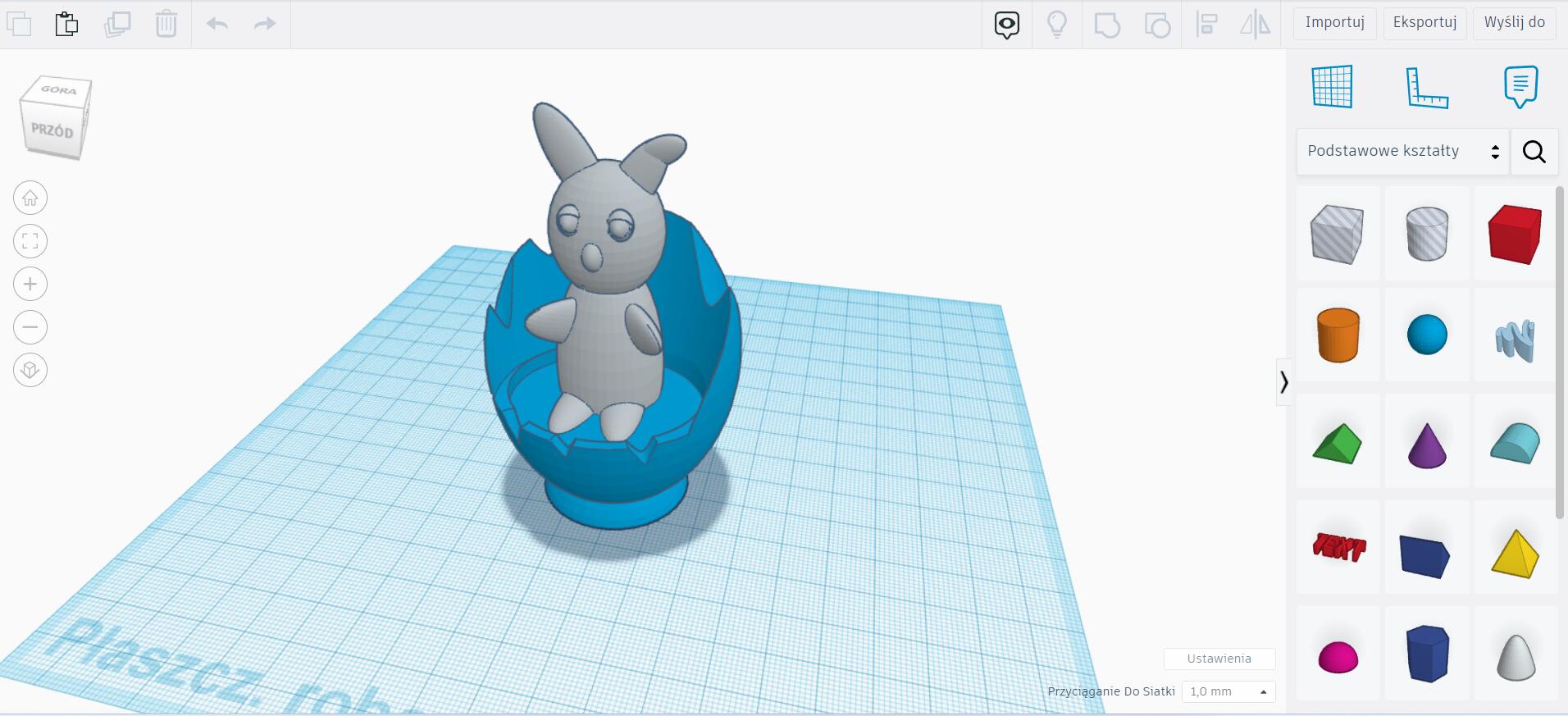Image resolution: width=1568 pixels, height=716 pixels.
Task: Switch perspective with the cube icon
Action: pos(30,370)
